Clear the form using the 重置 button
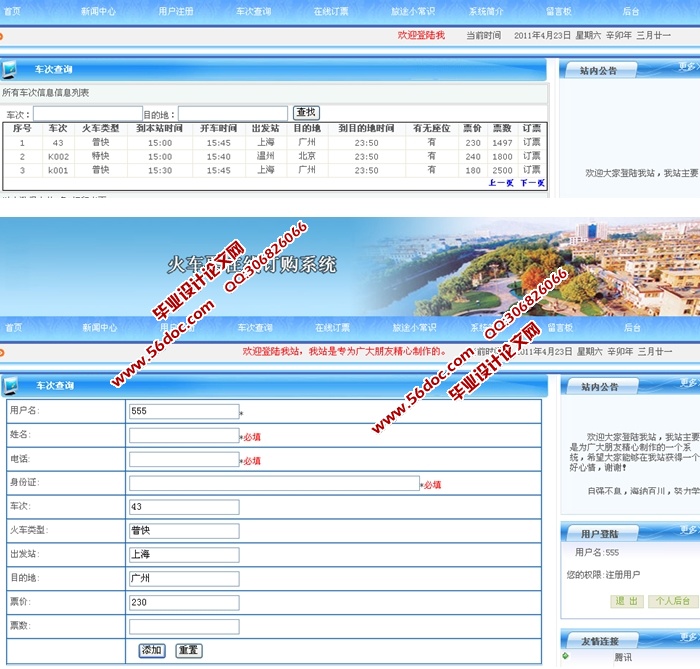Viewport: 700px width, 669px height. point(188,650)
